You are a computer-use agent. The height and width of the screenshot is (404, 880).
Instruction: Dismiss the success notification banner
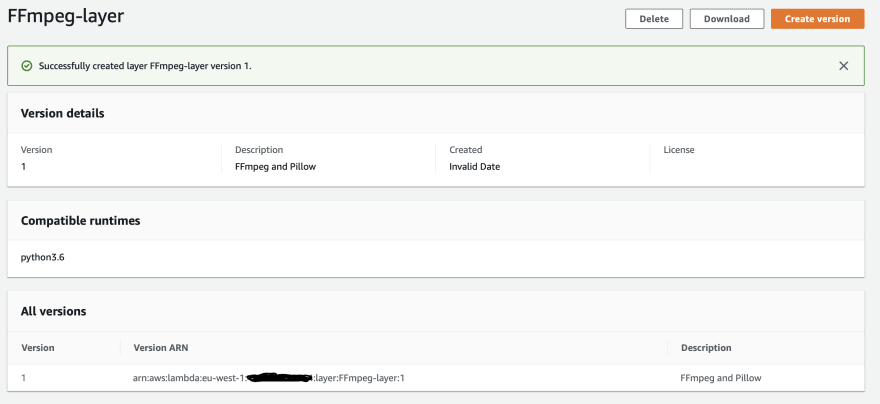844,66
